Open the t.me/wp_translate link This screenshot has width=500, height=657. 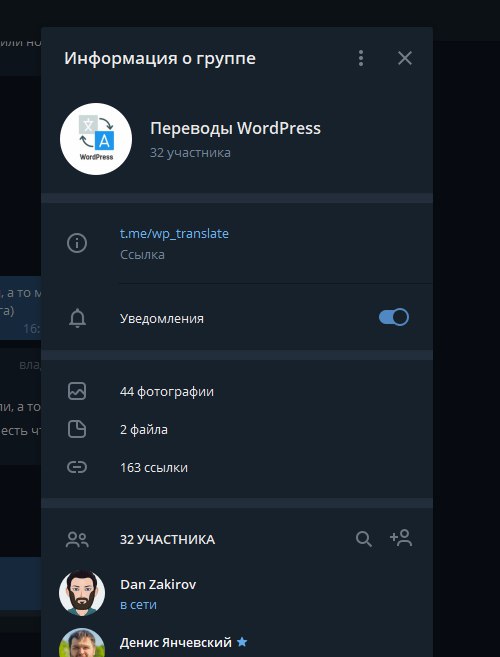tap(174, 233)
